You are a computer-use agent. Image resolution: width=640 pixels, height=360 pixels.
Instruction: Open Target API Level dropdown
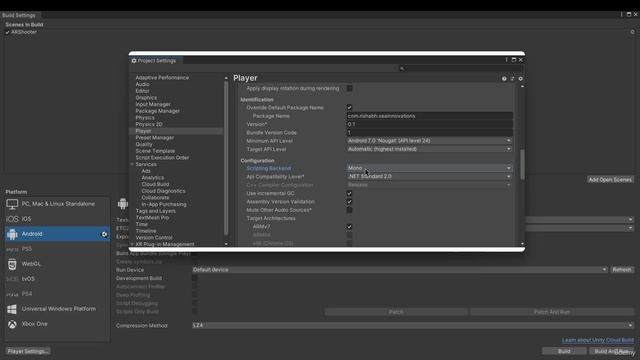[x=429, y=149]
